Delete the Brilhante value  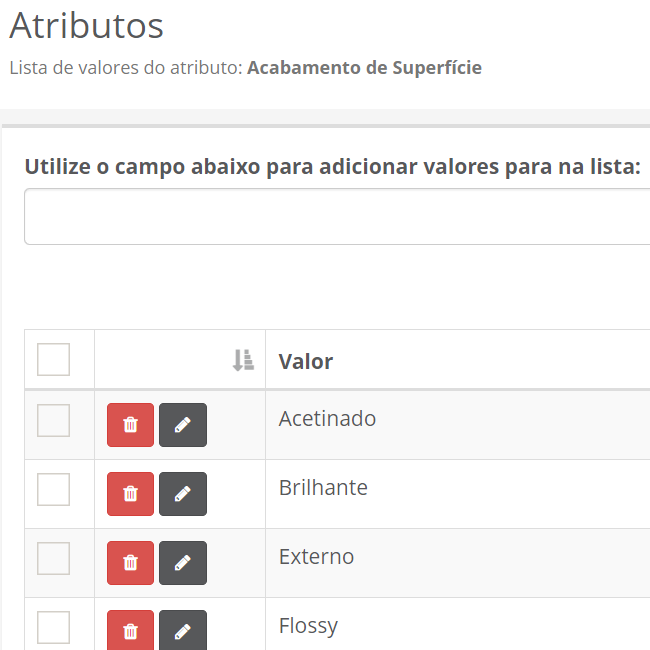click(130, 494)
